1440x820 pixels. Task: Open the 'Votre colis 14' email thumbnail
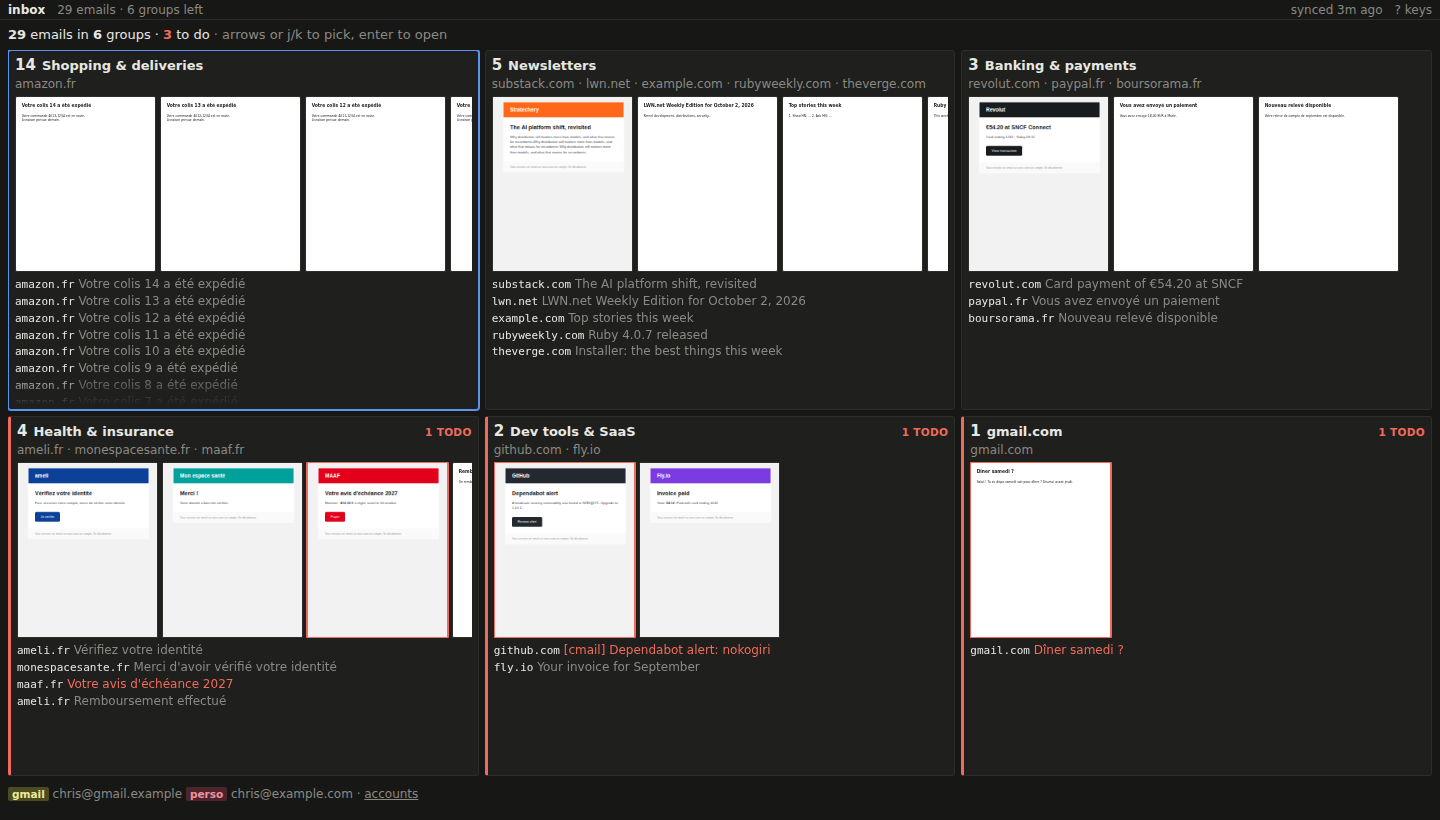point(85,184)
